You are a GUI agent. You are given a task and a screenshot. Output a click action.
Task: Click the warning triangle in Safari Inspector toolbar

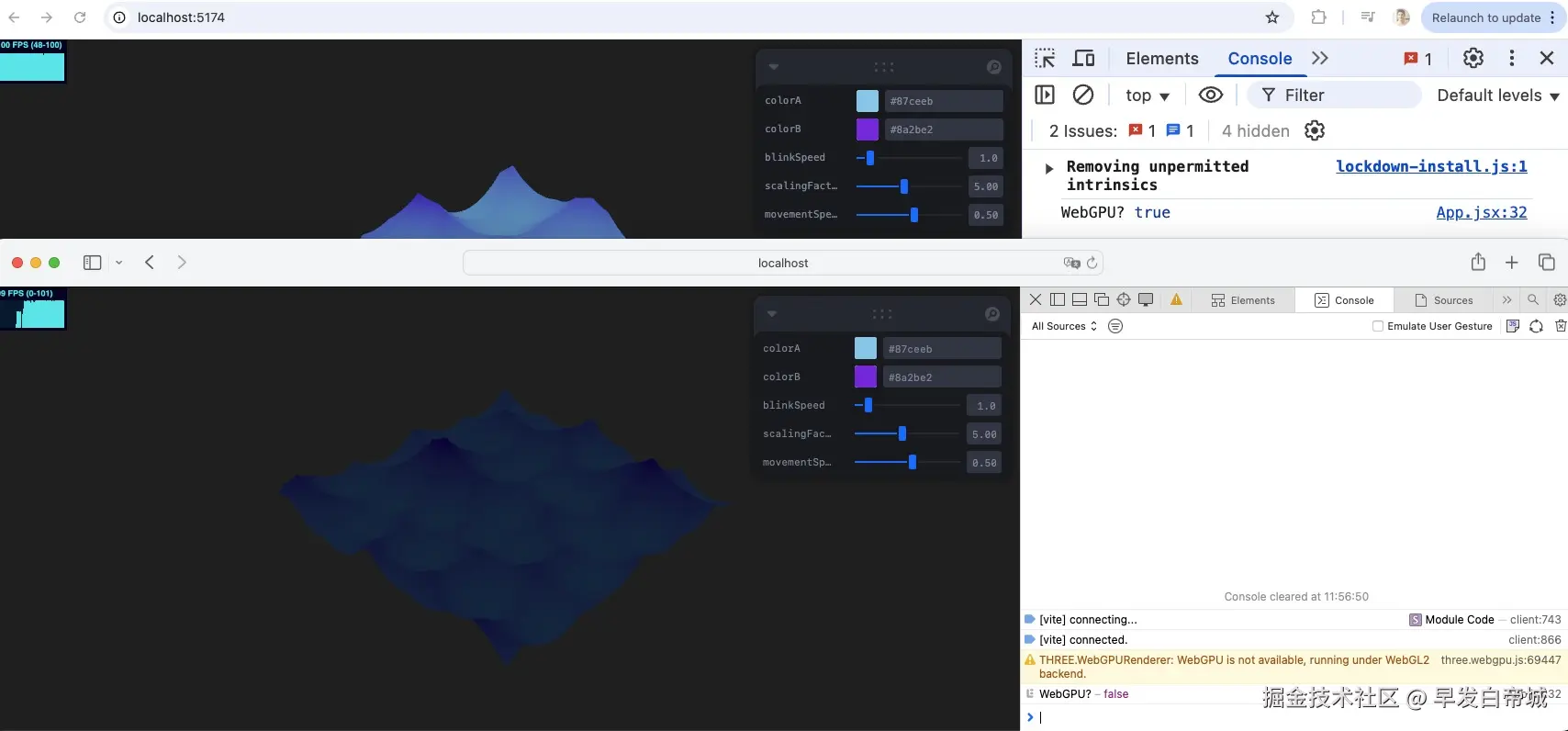coord(1176,299)
